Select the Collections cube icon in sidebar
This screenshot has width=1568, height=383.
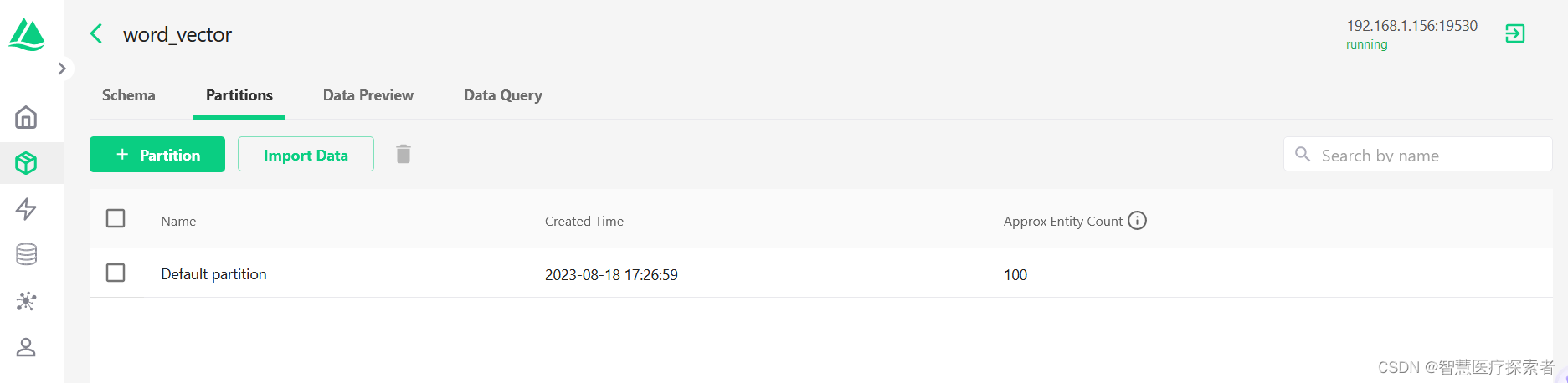point(26,163)
